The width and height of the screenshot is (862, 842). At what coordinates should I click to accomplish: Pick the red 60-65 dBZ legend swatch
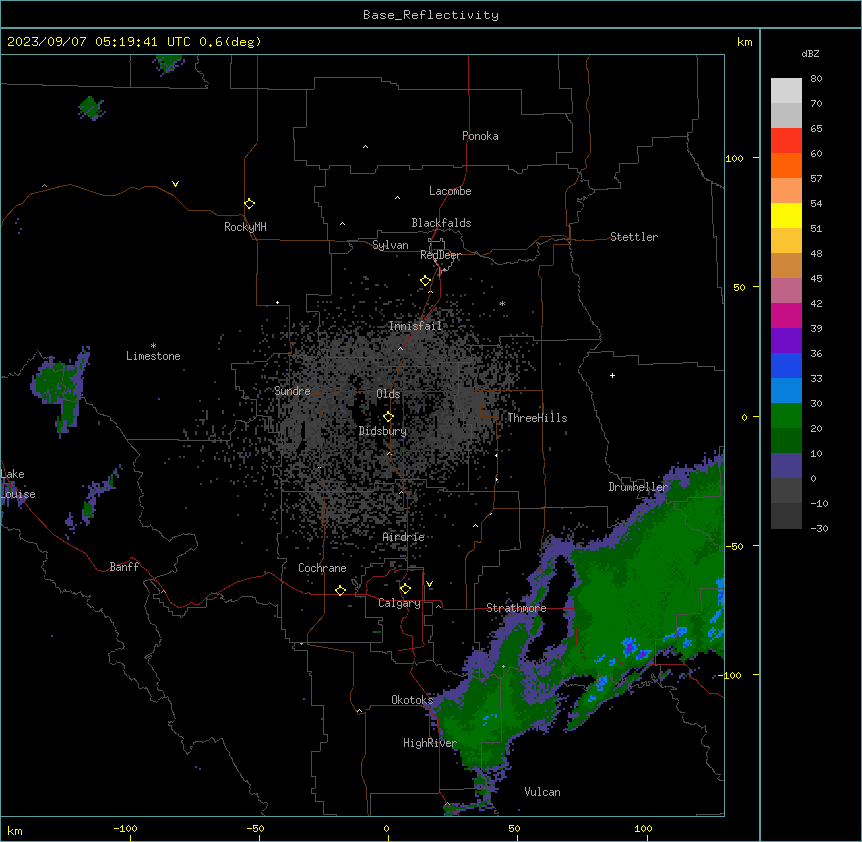click(x=786, y=141)
